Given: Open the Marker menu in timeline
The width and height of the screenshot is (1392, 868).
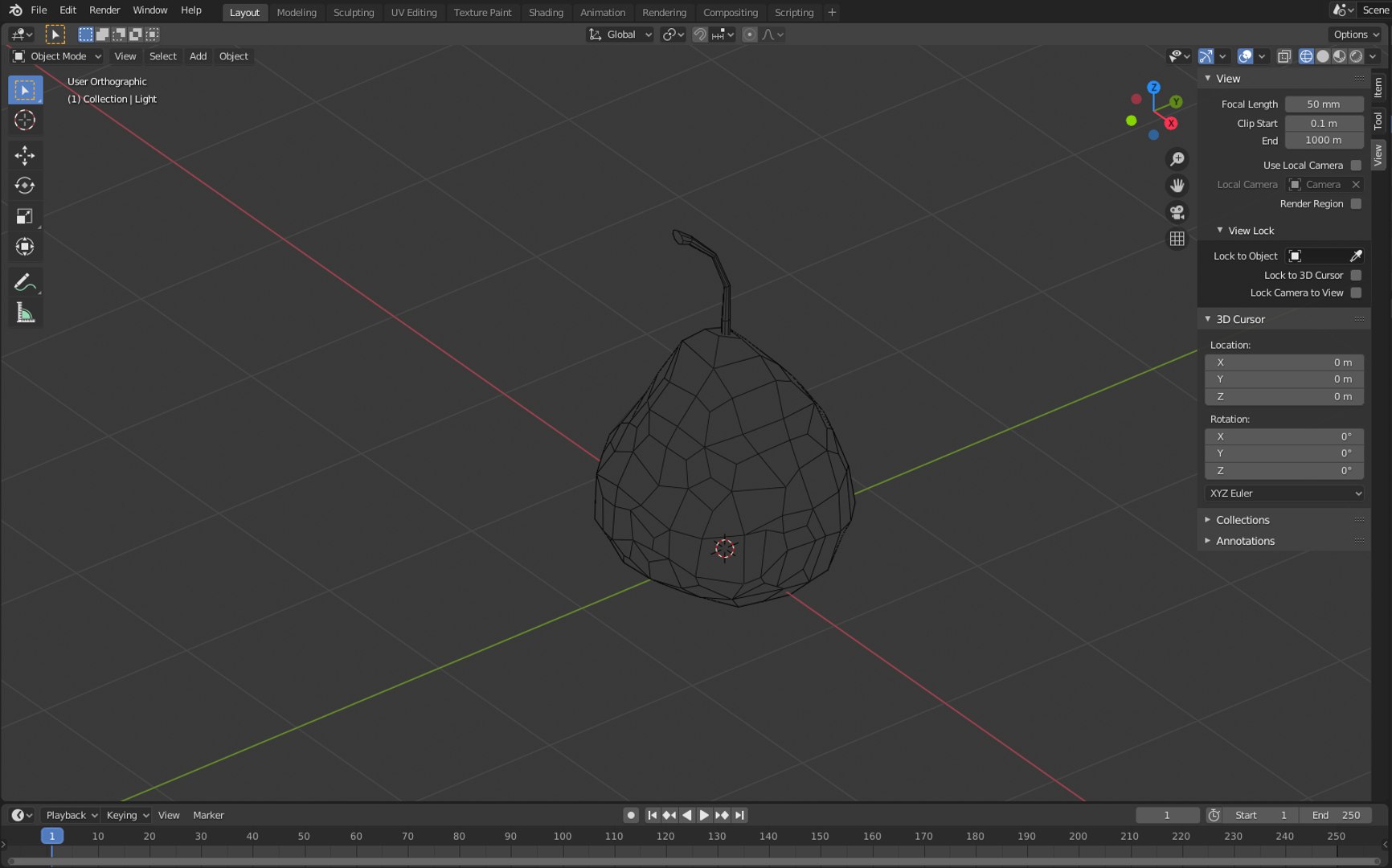Looking at the screenshot, I should (208, 815).
